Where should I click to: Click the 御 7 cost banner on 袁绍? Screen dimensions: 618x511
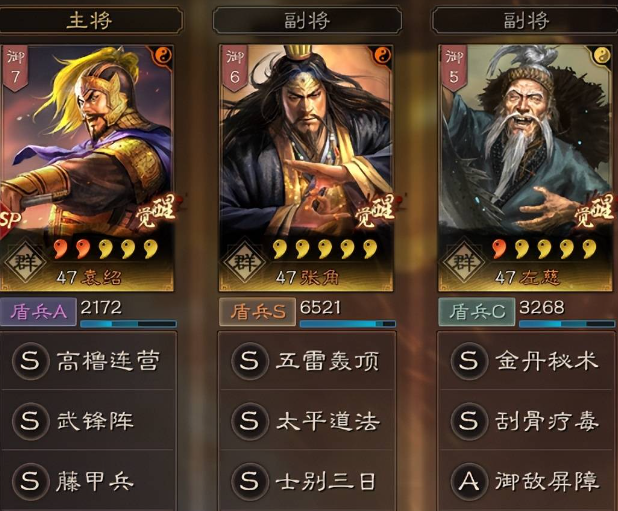pos(15,68)
